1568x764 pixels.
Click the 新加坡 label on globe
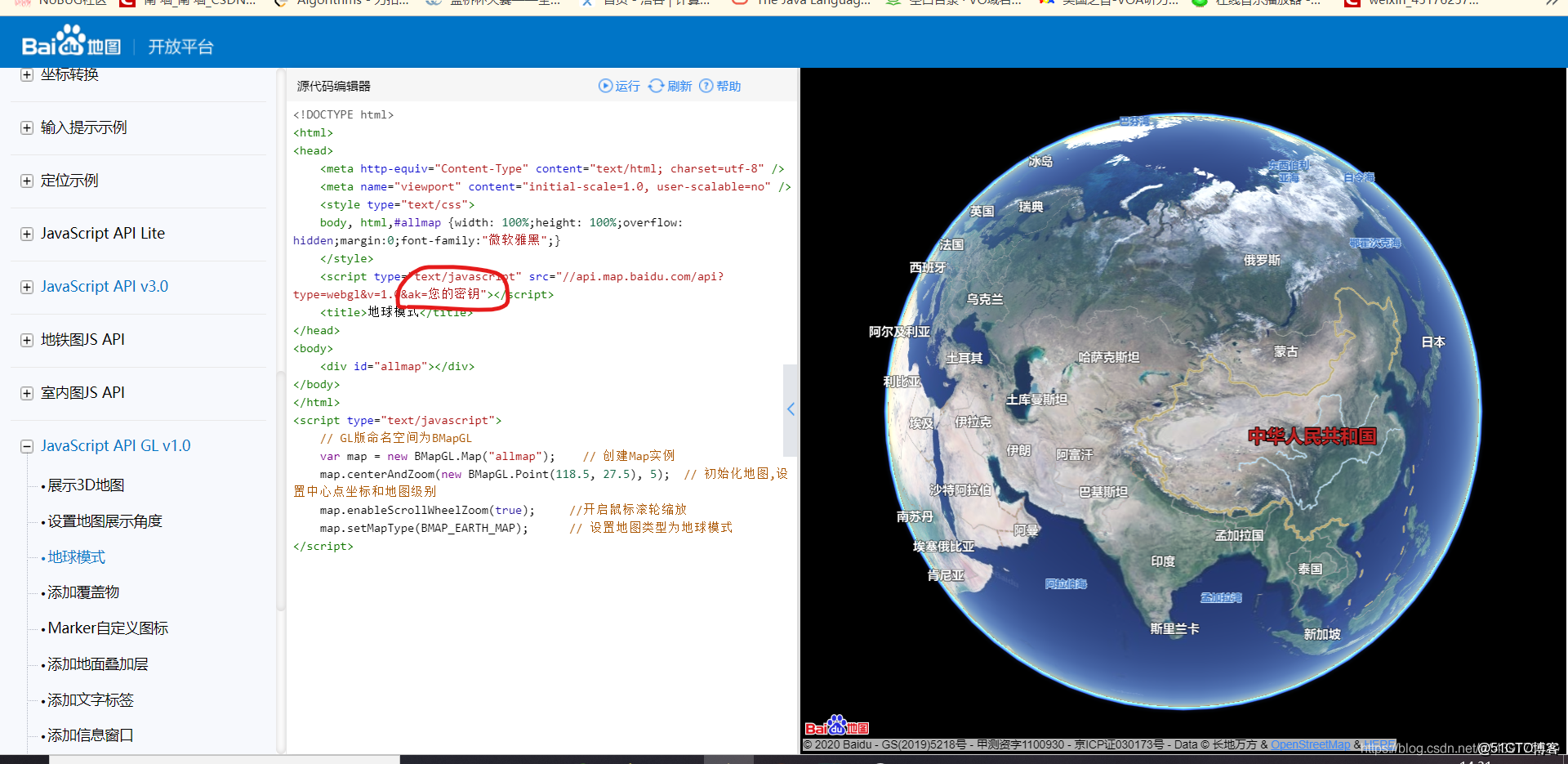click(1321, 634)
